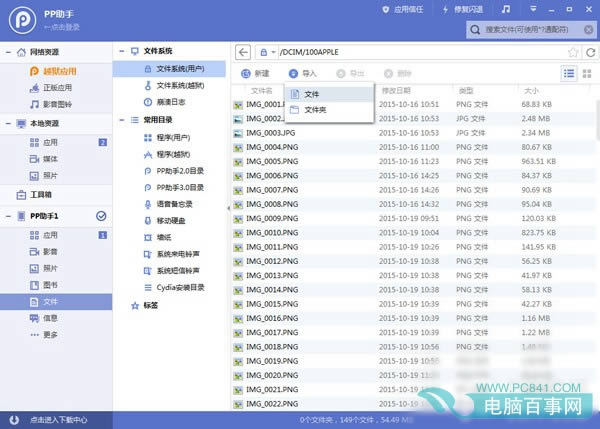Viewport: 600px width, 429px height.
Task: Open device 信息 section
Action: [44, 318]
